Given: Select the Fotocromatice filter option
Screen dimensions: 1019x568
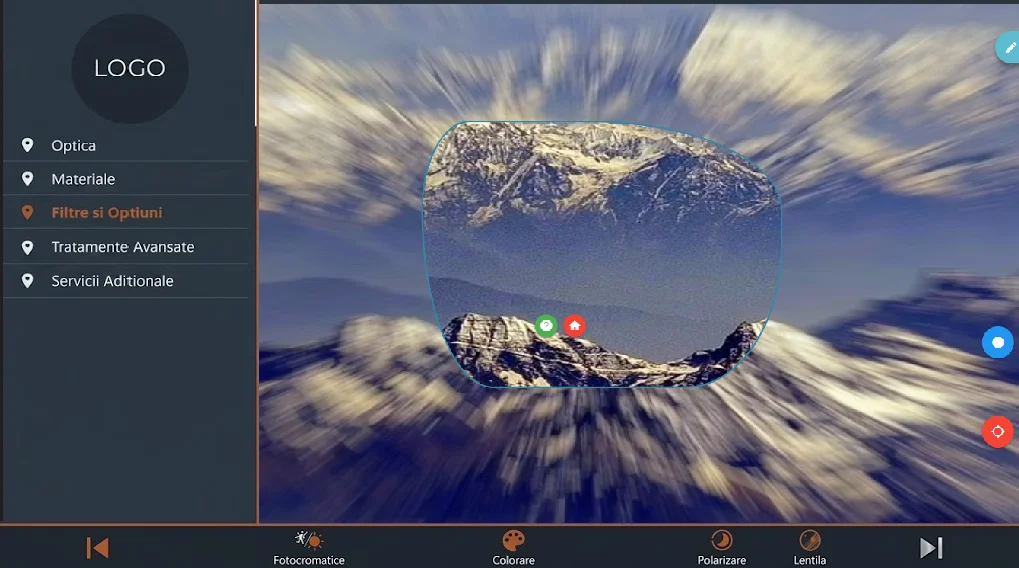Looking at the screenshot, I should pos(309,548).
